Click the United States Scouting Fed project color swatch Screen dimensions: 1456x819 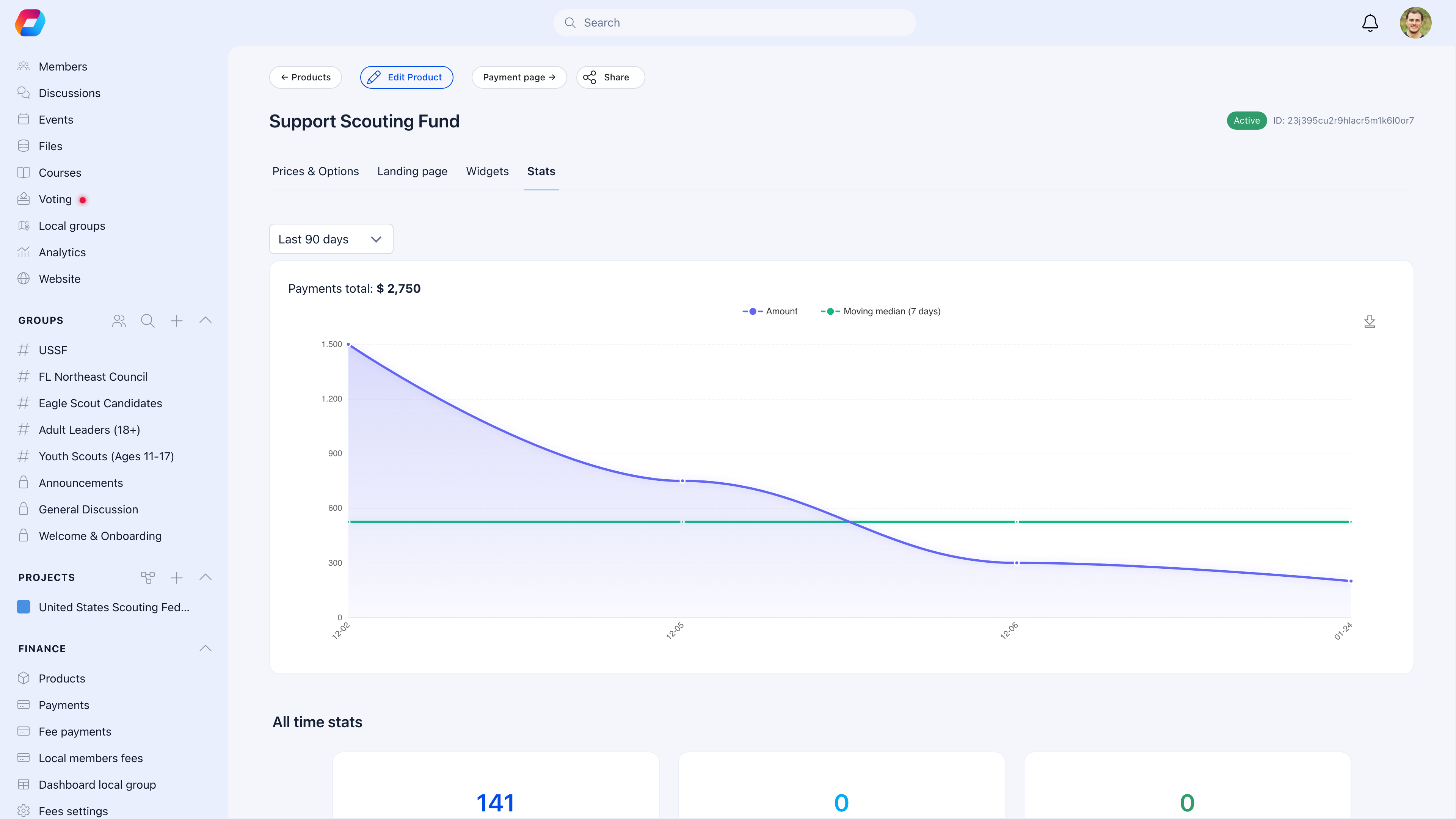(23, 607)
